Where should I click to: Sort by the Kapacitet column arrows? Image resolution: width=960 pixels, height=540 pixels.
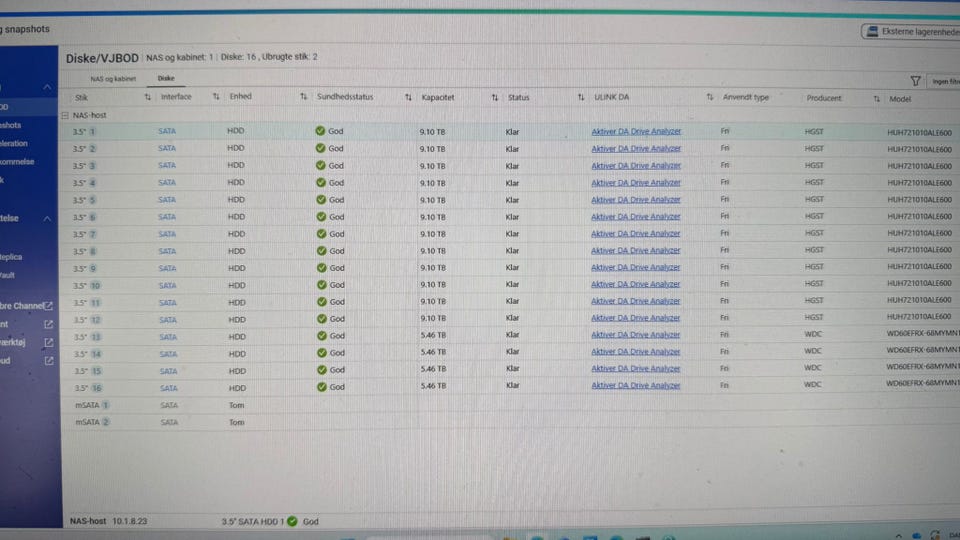pos(495,97)
